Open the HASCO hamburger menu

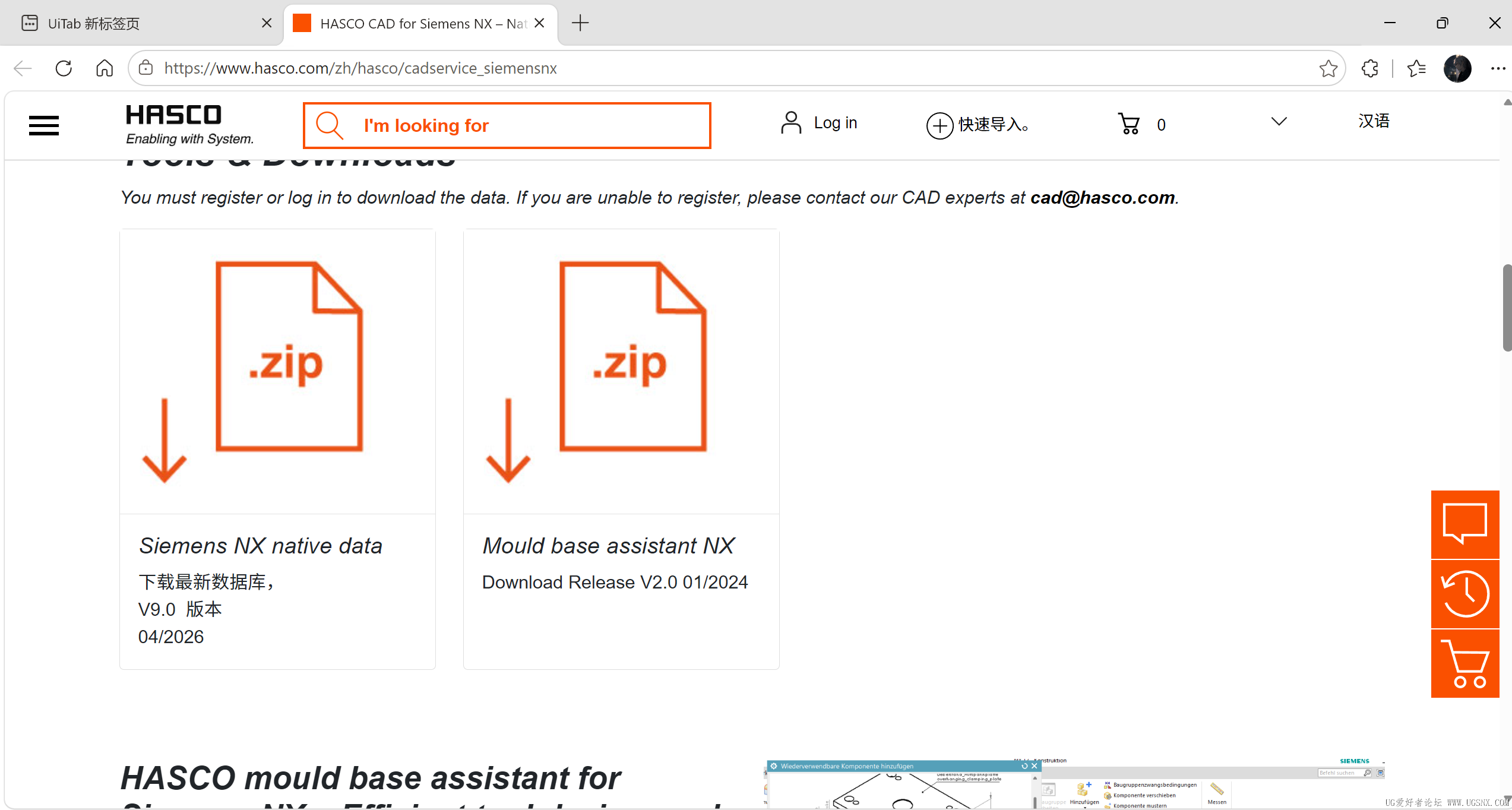tap(44, 125)
